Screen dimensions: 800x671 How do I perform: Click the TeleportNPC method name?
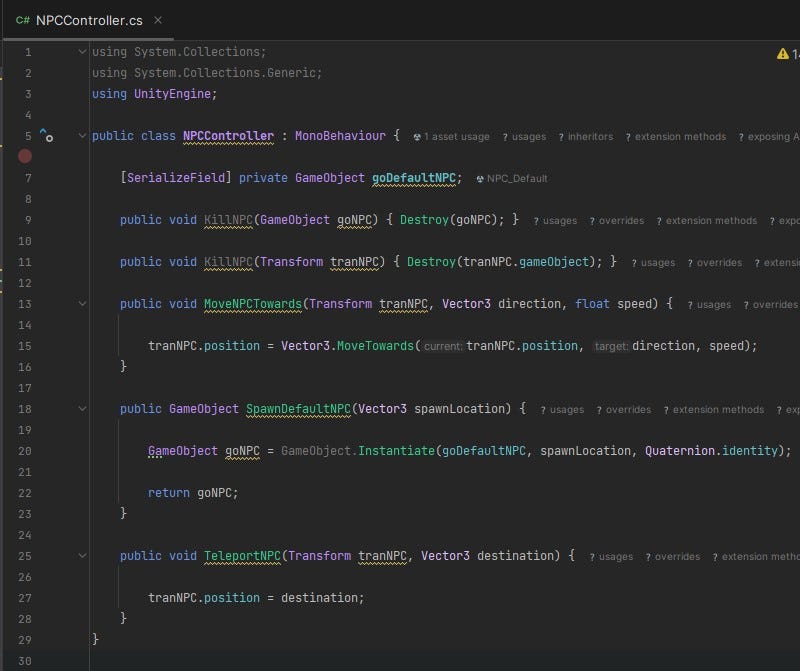(242, 556)
